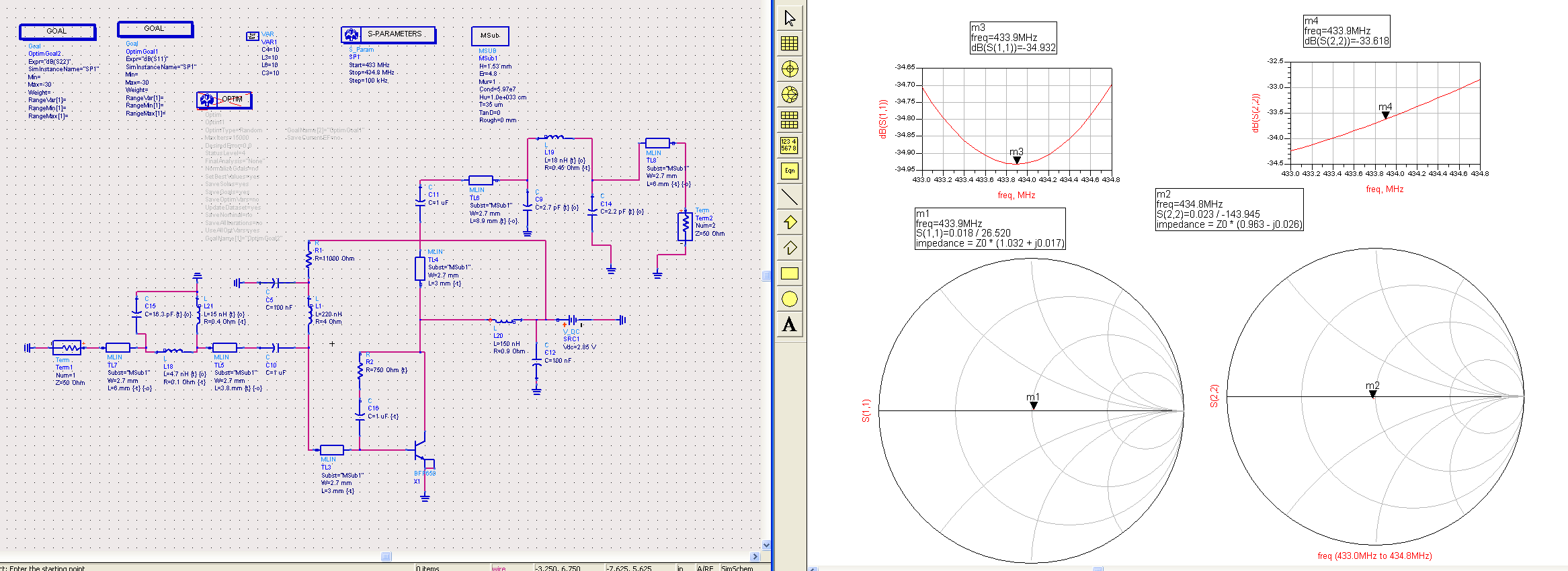
Task: Select the m4 marker readout box
Action: pos(1347,31)
